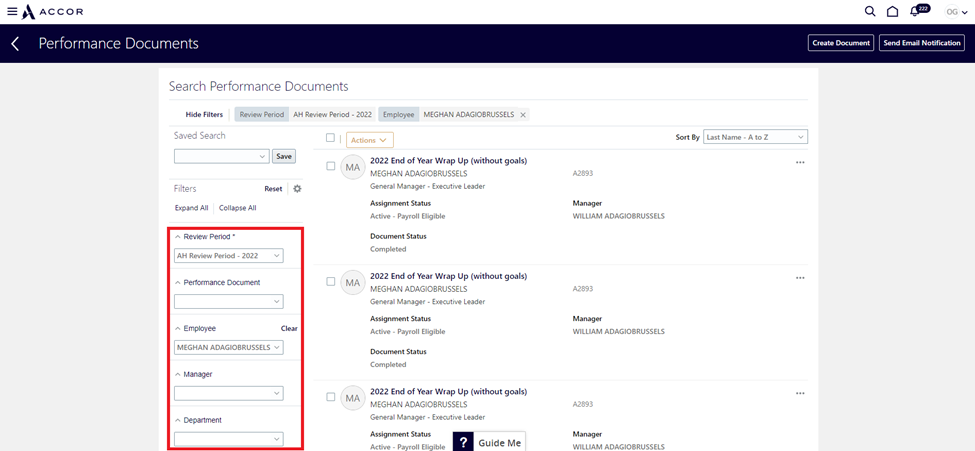Screen dimensions: 975x451
Task: Open the Employee MEGHAN ADAGIOBRUSSELS dropdown
Action: [229, 347]
